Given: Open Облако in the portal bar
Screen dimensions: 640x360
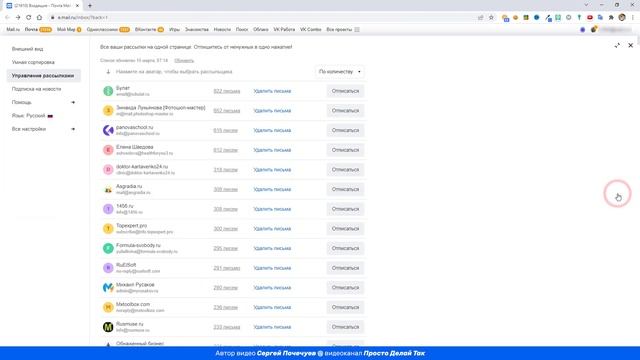Looking at the screenshot, I should [x=260, y=29].
